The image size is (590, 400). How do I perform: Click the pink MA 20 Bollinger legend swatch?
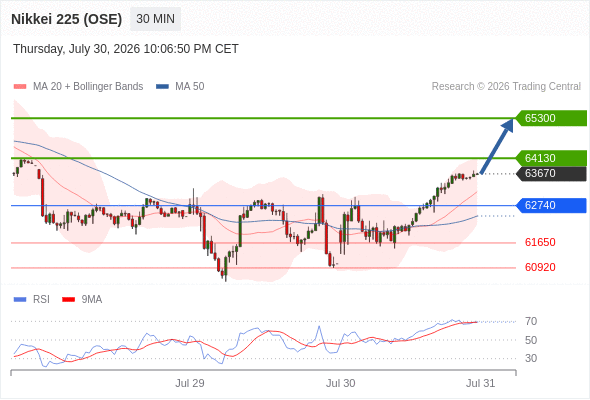tap(20, 87)
